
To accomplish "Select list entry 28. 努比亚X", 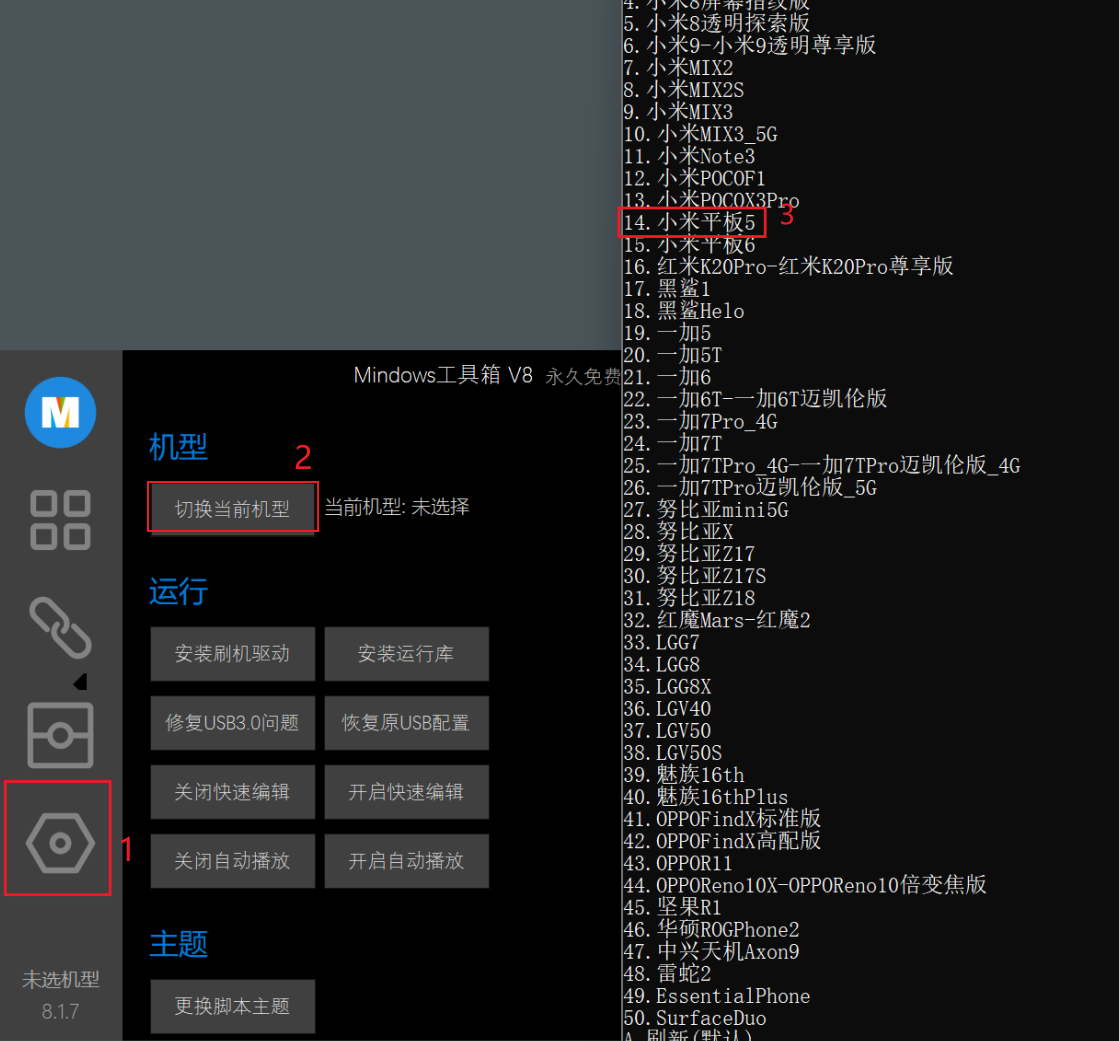I will tap(678, 532).
